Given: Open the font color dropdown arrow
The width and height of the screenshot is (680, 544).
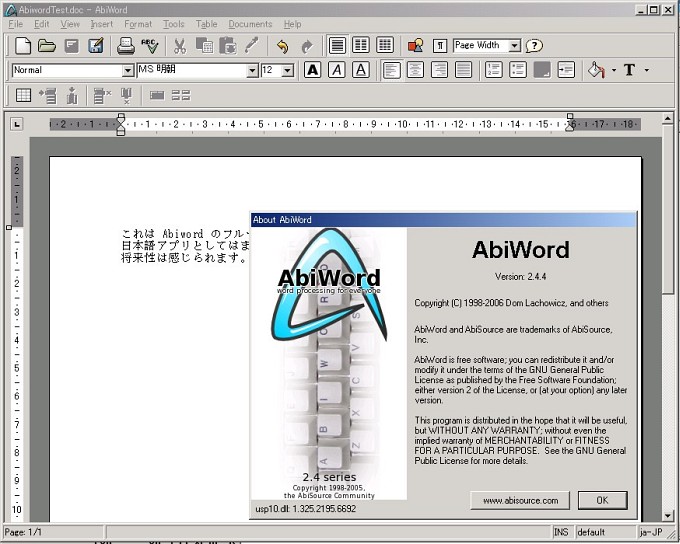Looking at the screenshot, I should pyautogui.click(x=647, y=70).
